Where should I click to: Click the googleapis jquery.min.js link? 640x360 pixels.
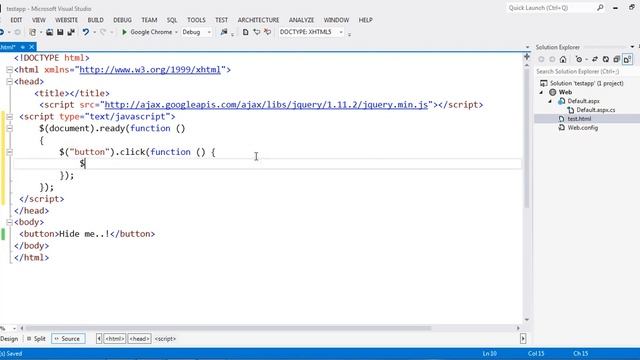click(266, 105)
